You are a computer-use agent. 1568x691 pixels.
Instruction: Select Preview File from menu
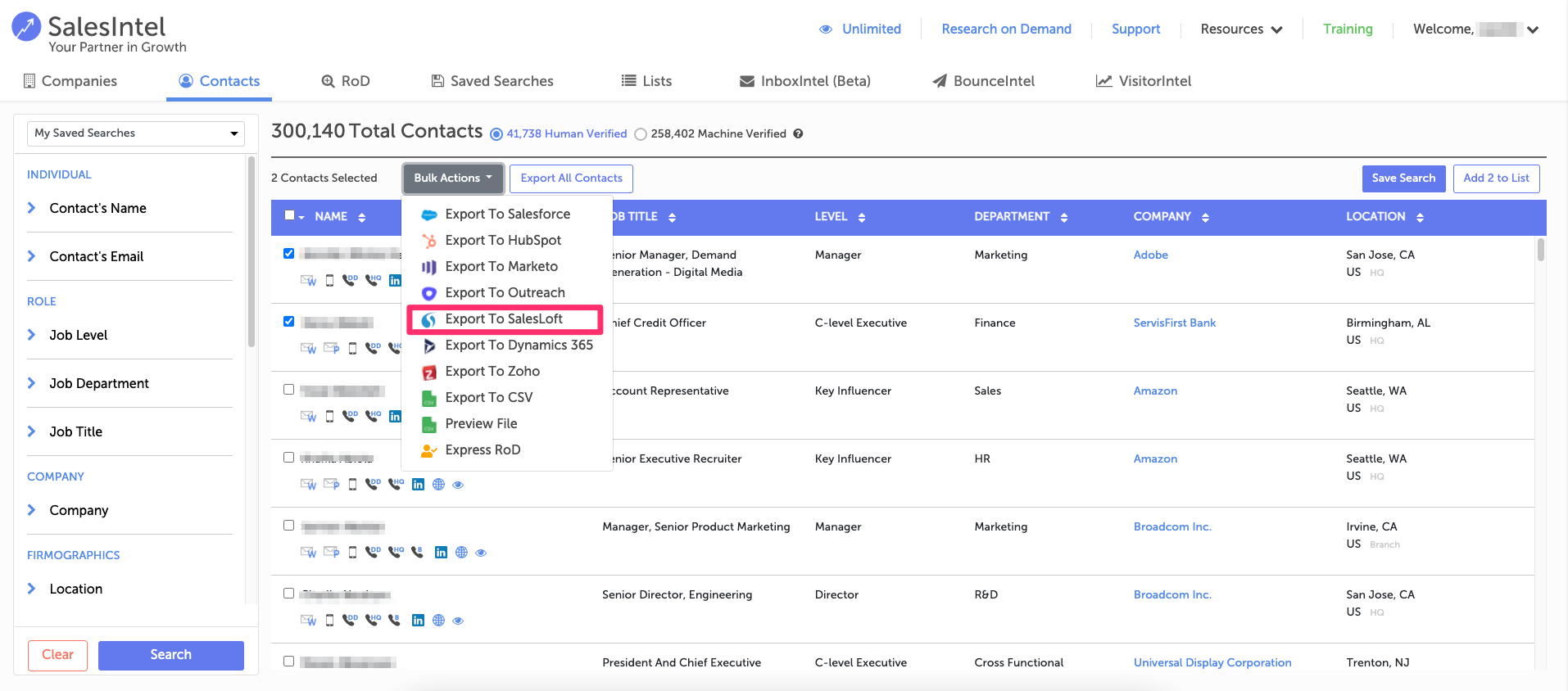click(x=507, y=423)
